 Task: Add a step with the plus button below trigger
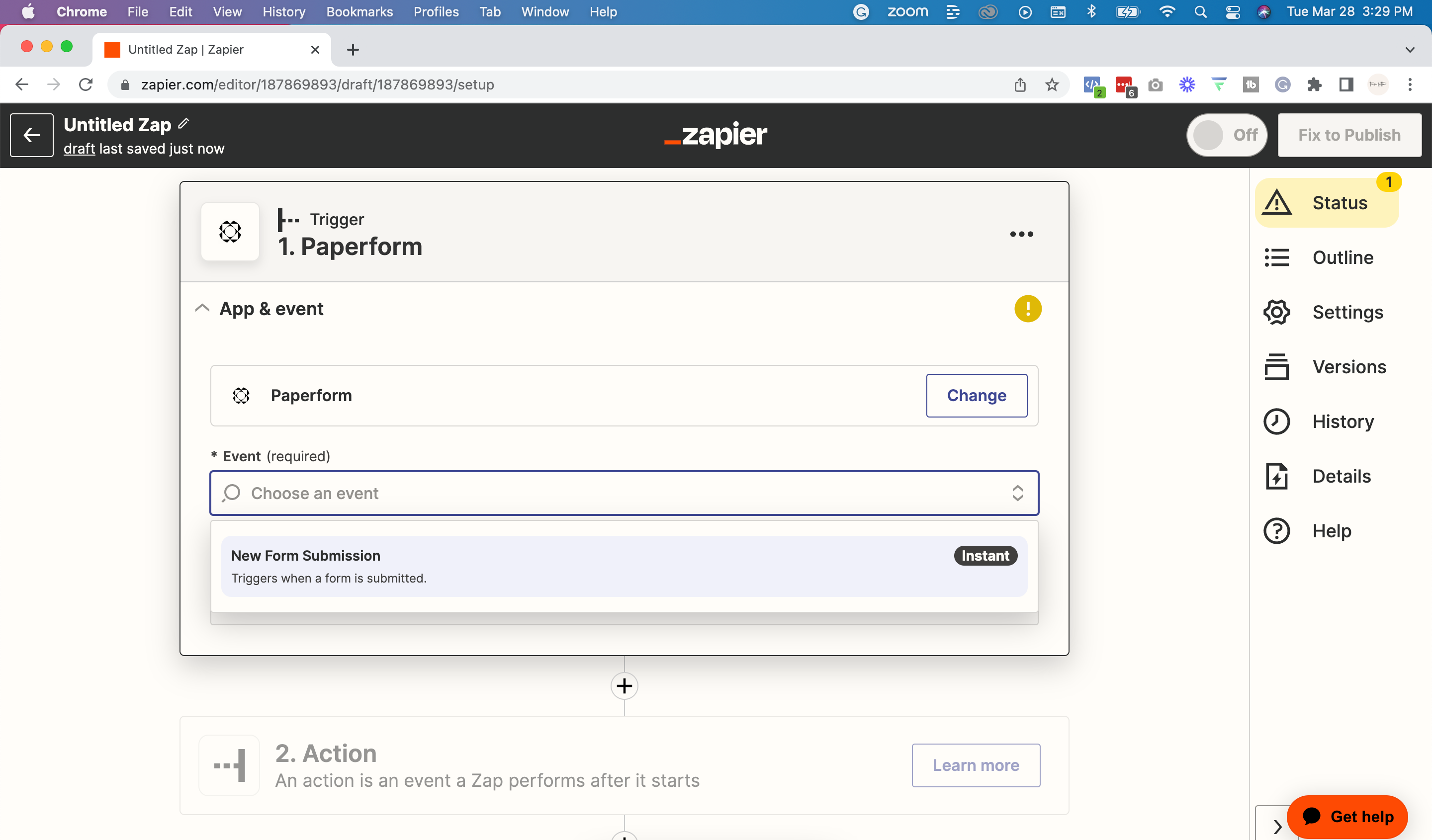[624, 686]
